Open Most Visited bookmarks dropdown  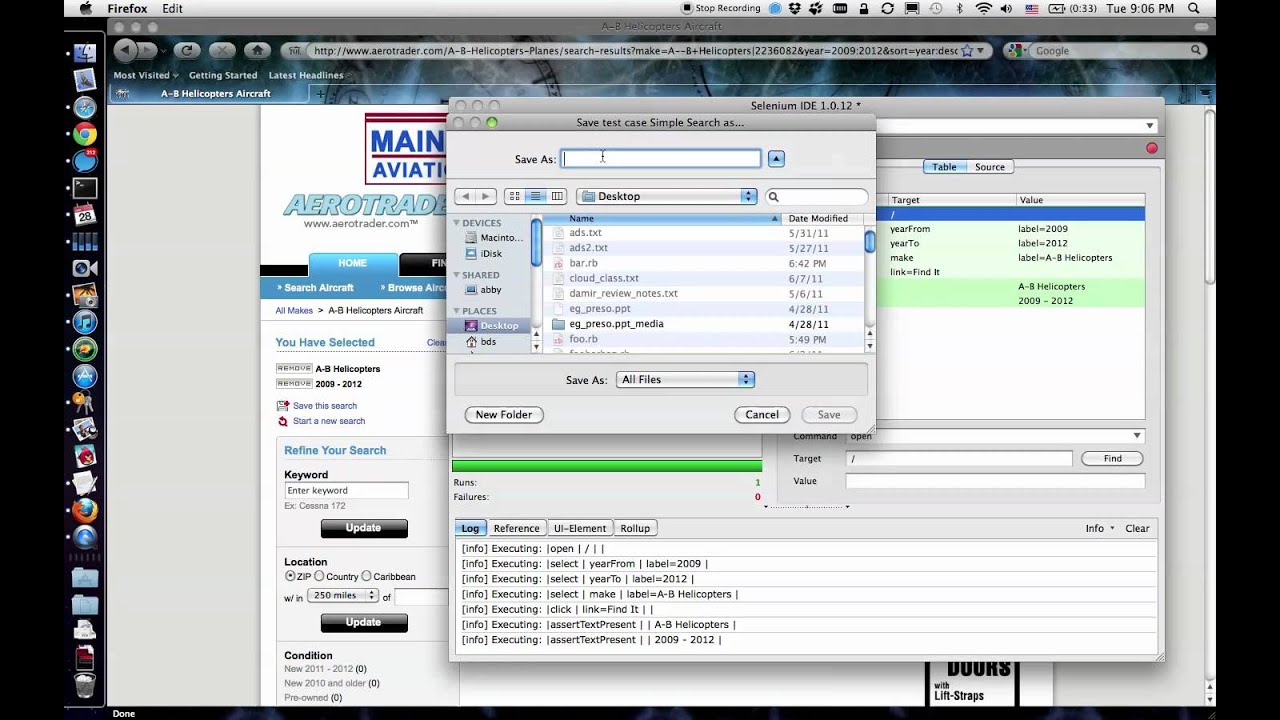pyautogui.click(x=146, y=75)
